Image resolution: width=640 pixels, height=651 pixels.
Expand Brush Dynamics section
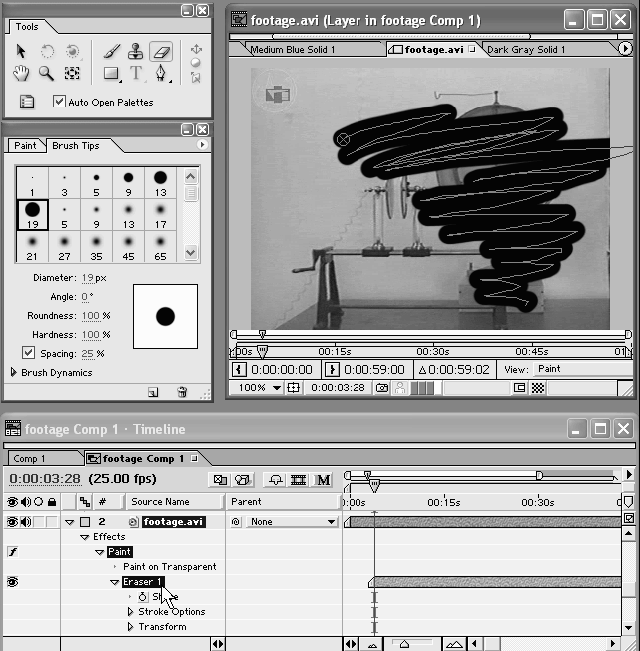click(x=14, y=373)
